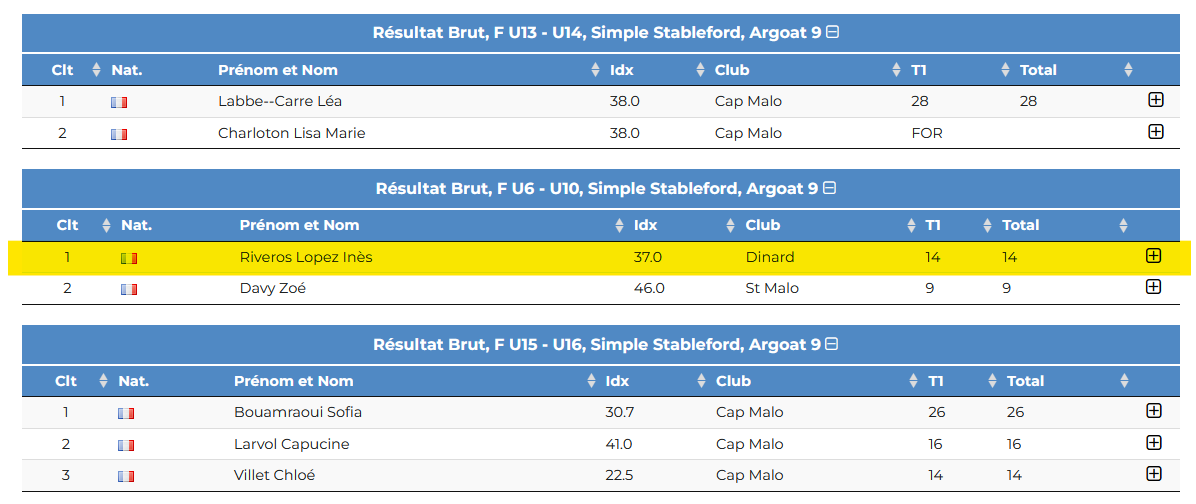Select the highlighted Riveros Lopez Inès row
This screenshot has width=1196, height=504.
tap(598, 257)
